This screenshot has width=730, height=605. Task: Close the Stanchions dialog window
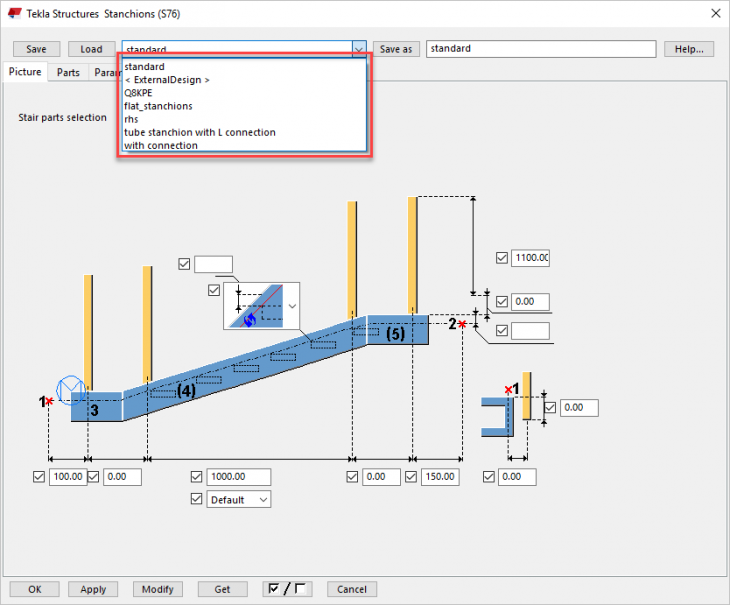point(714,14)
